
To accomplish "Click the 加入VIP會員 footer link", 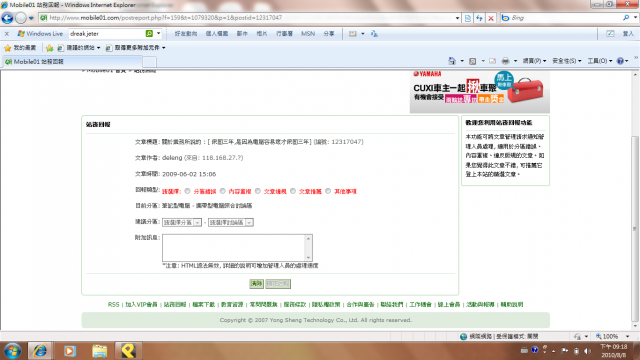I will [141, 304].
